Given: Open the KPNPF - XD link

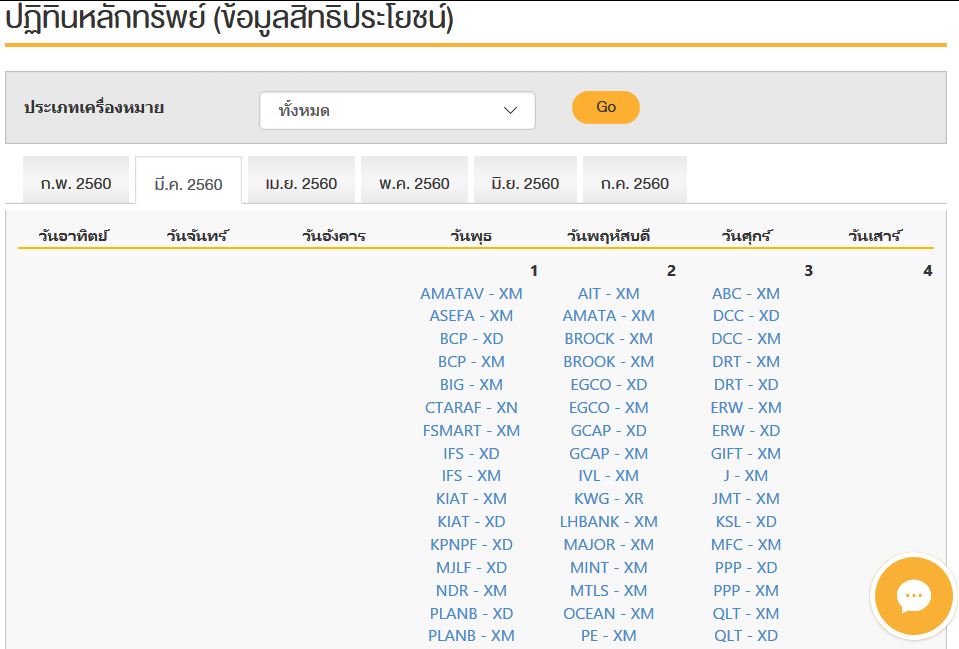Looking at the screenshot, I should [471, 544].
